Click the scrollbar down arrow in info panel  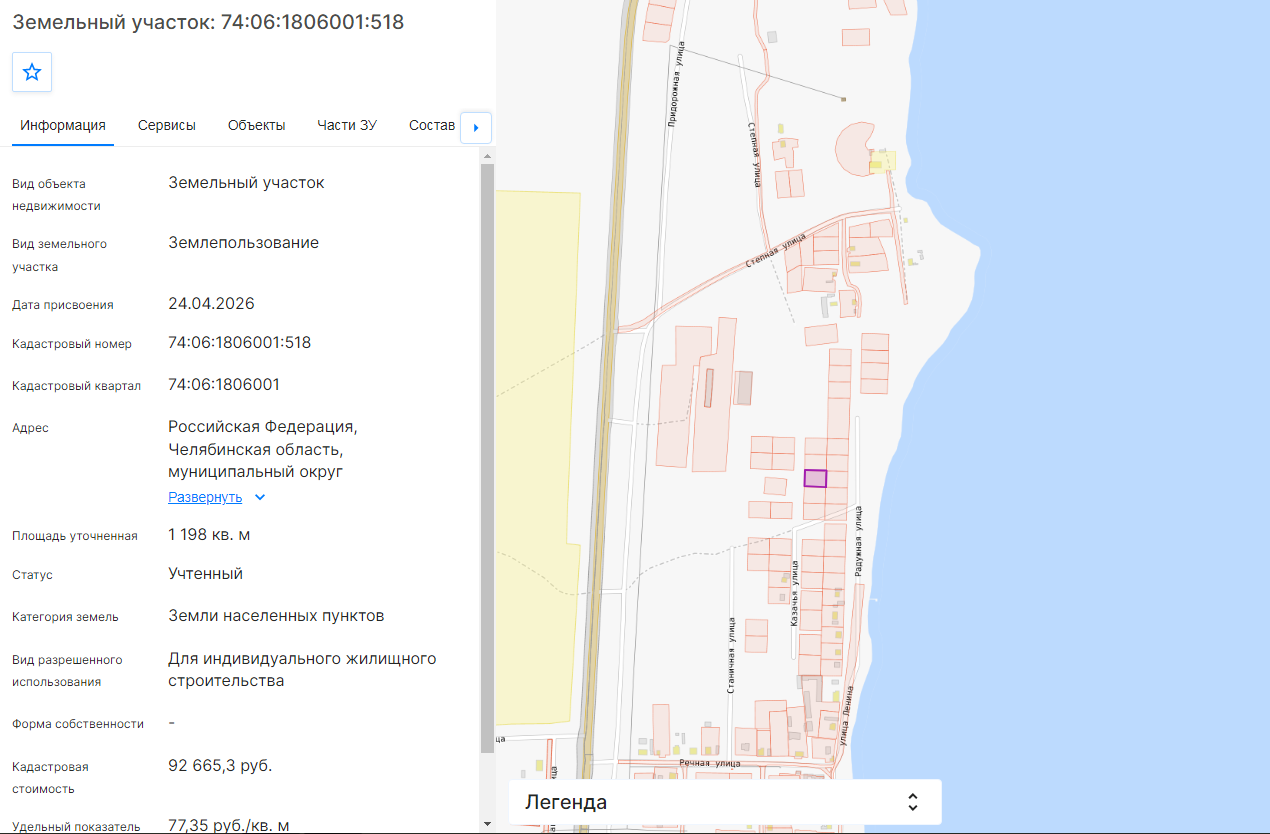pyautogui.click(x=487, y=824)
